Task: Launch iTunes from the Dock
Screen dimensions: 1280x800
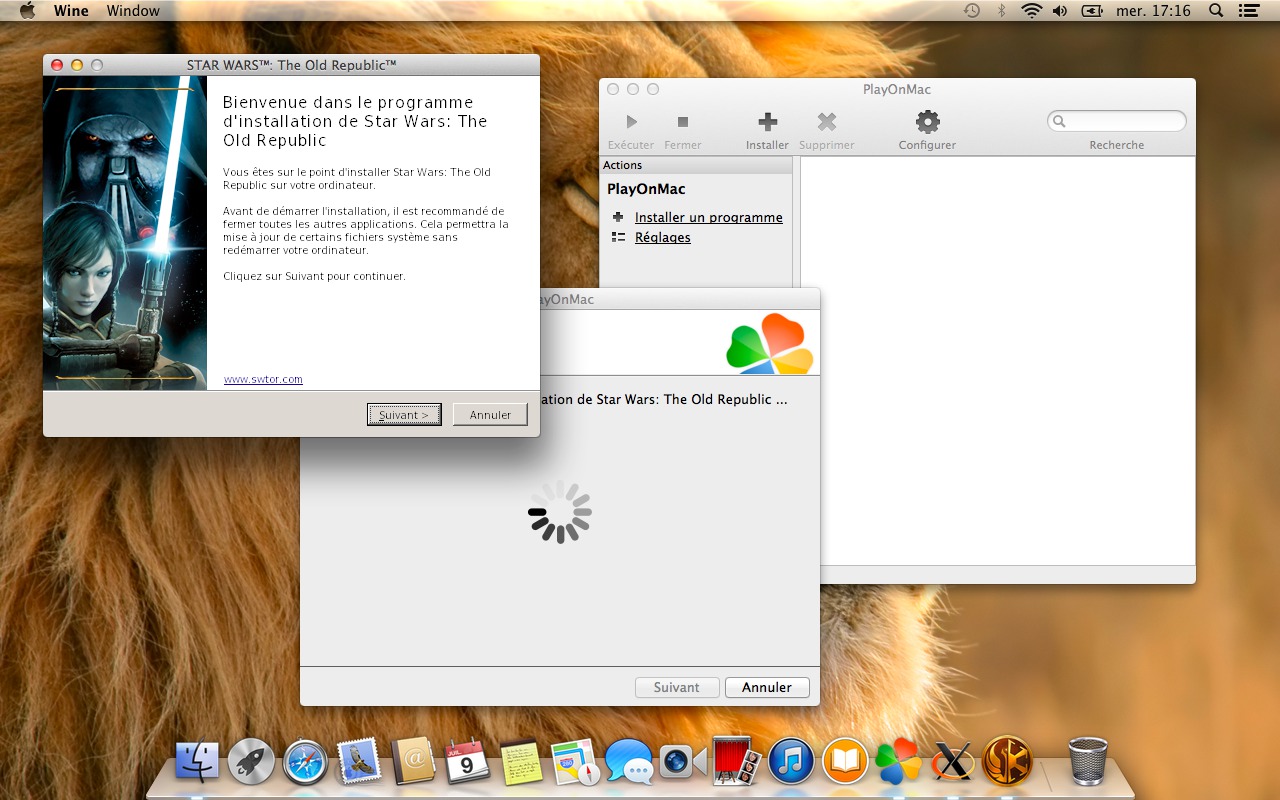Action: click(791, 762)
